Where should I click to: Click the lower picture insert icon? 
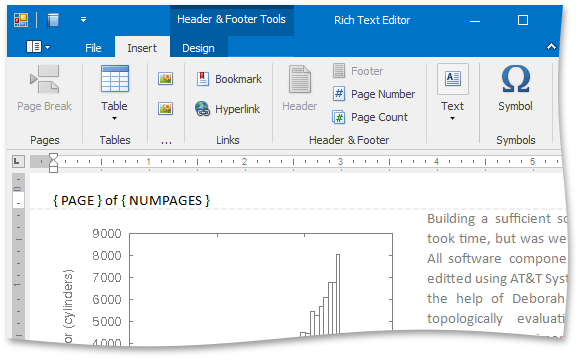click(165, 109)
